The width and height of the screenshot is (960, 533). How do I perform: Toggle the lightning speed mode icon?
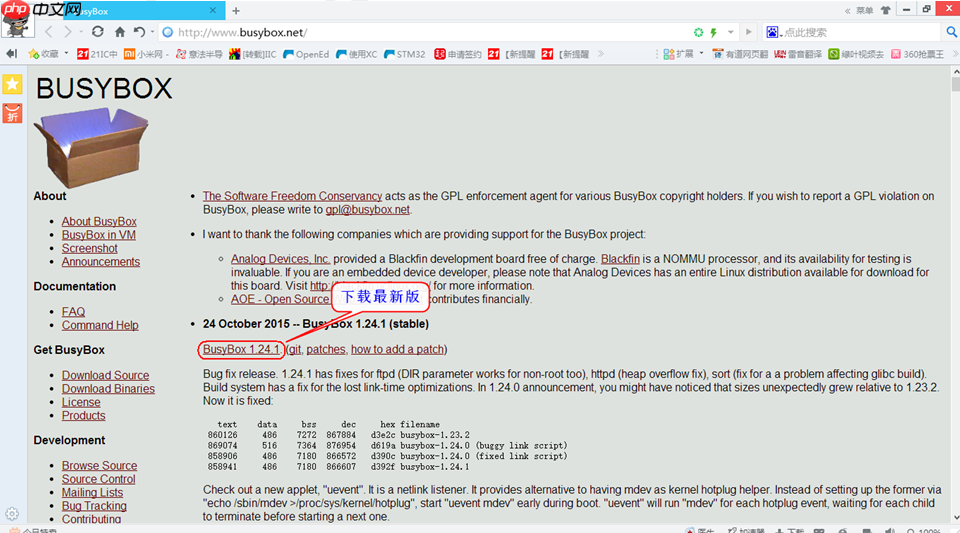point(714,32)
